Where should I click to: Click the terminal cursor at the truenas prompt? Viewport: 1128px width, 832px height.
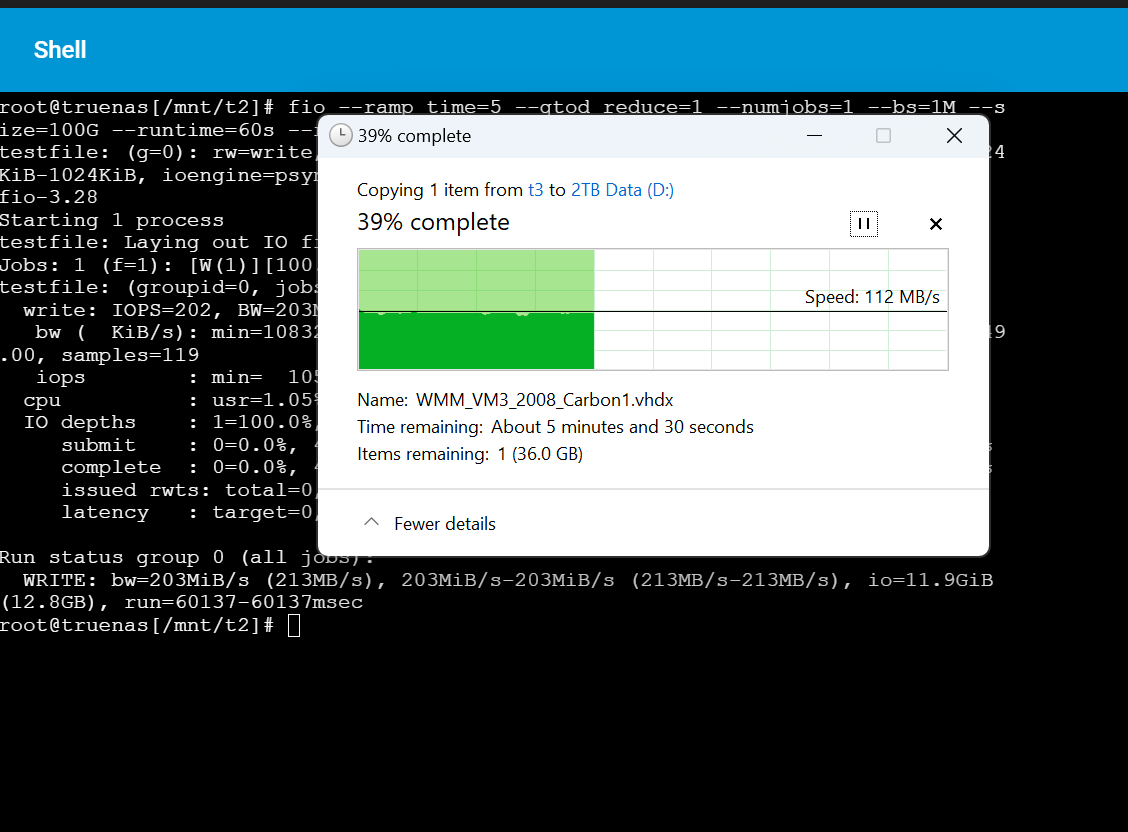[x=294, y=626]
